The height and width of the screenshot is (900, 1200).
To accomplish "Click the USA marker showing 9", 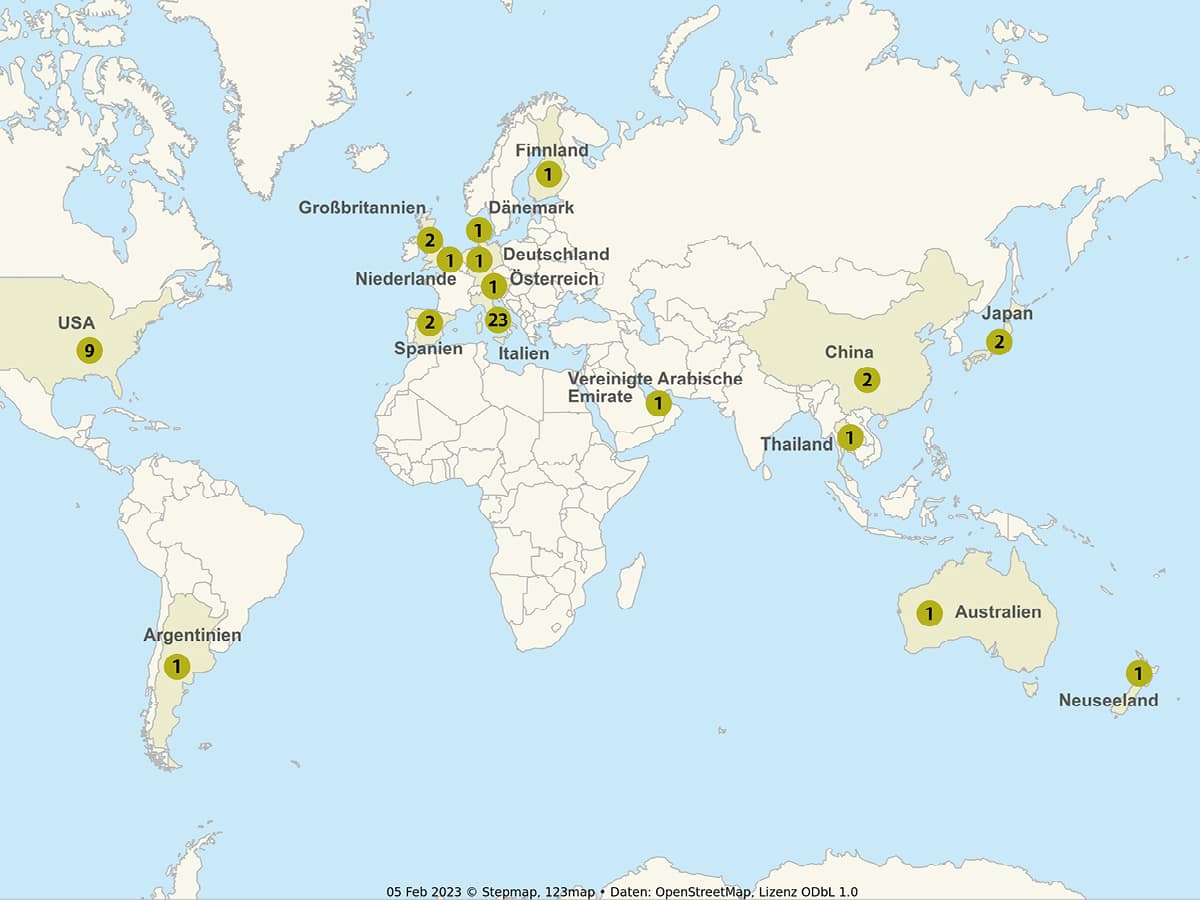I will tap(90, 350).
